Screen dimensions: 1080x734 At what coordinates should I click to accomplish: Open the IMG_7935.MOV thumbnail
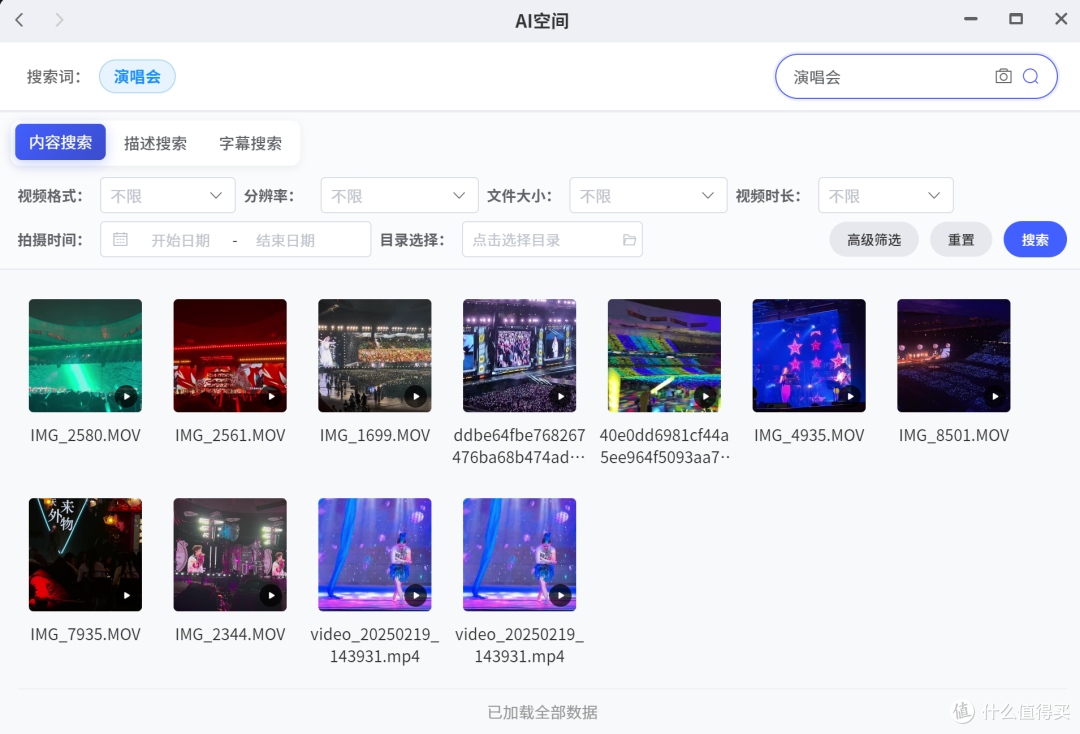85,554
